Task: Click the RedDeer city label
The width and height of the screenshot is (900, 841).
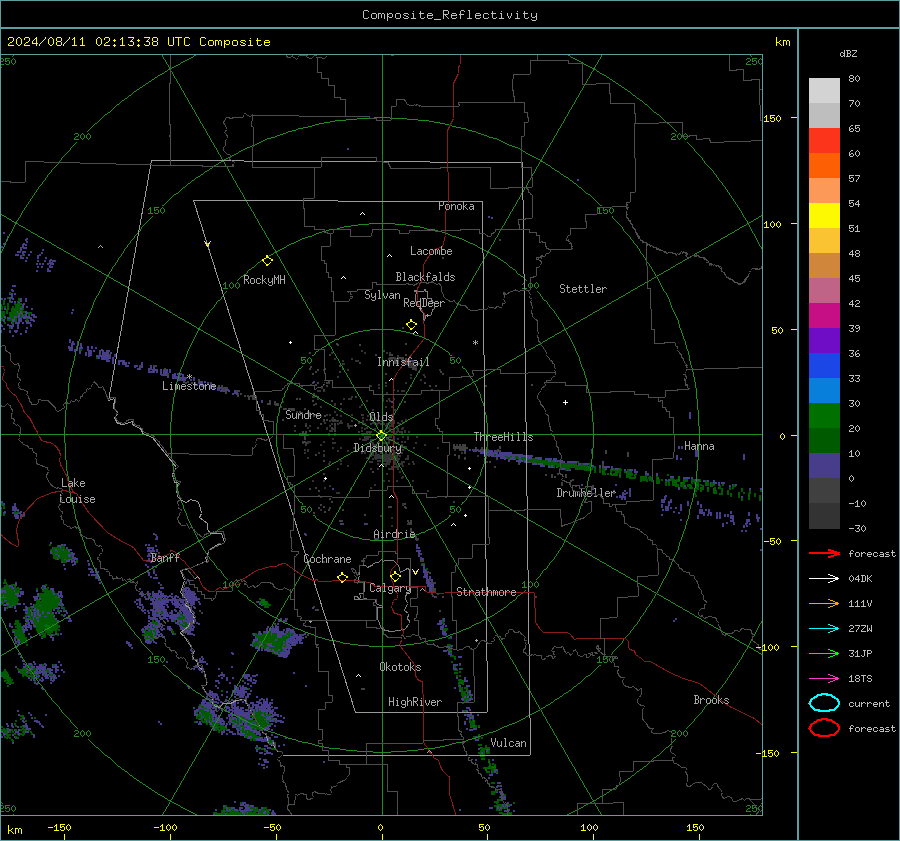Action: pyautogui.click(x=424, y=303)
